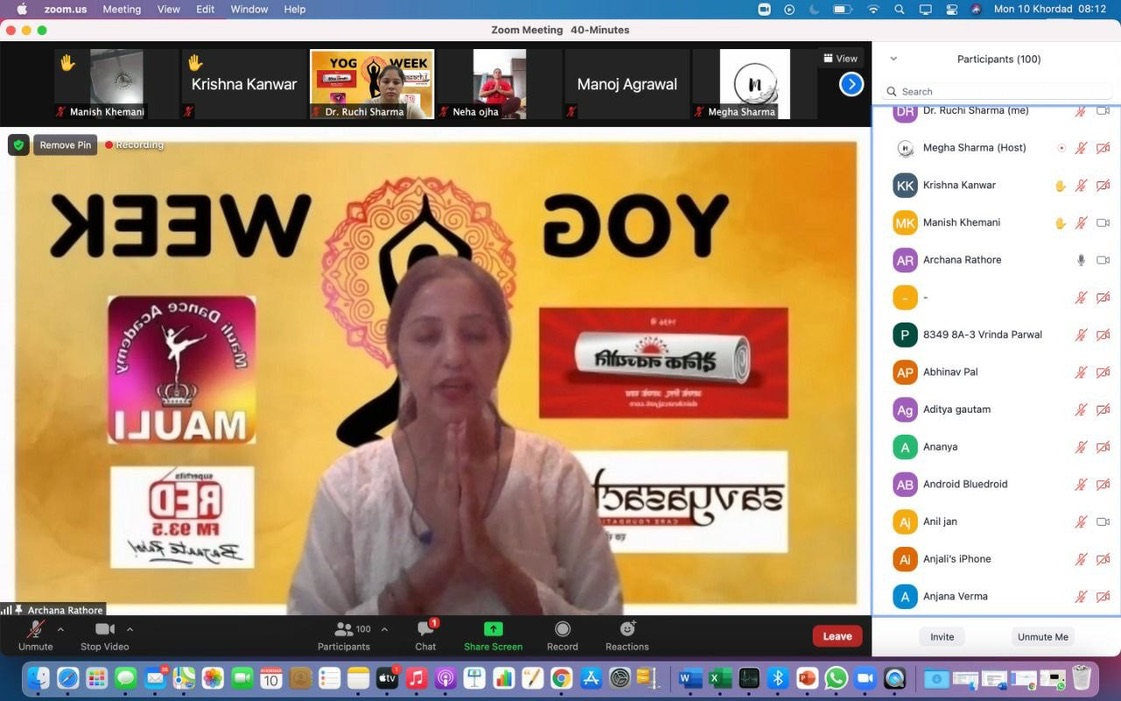The height and width of the screenshot is (701, 1121).
Task: Toggle the muted mic for Anjana Verma
Action: (1081, 597)
